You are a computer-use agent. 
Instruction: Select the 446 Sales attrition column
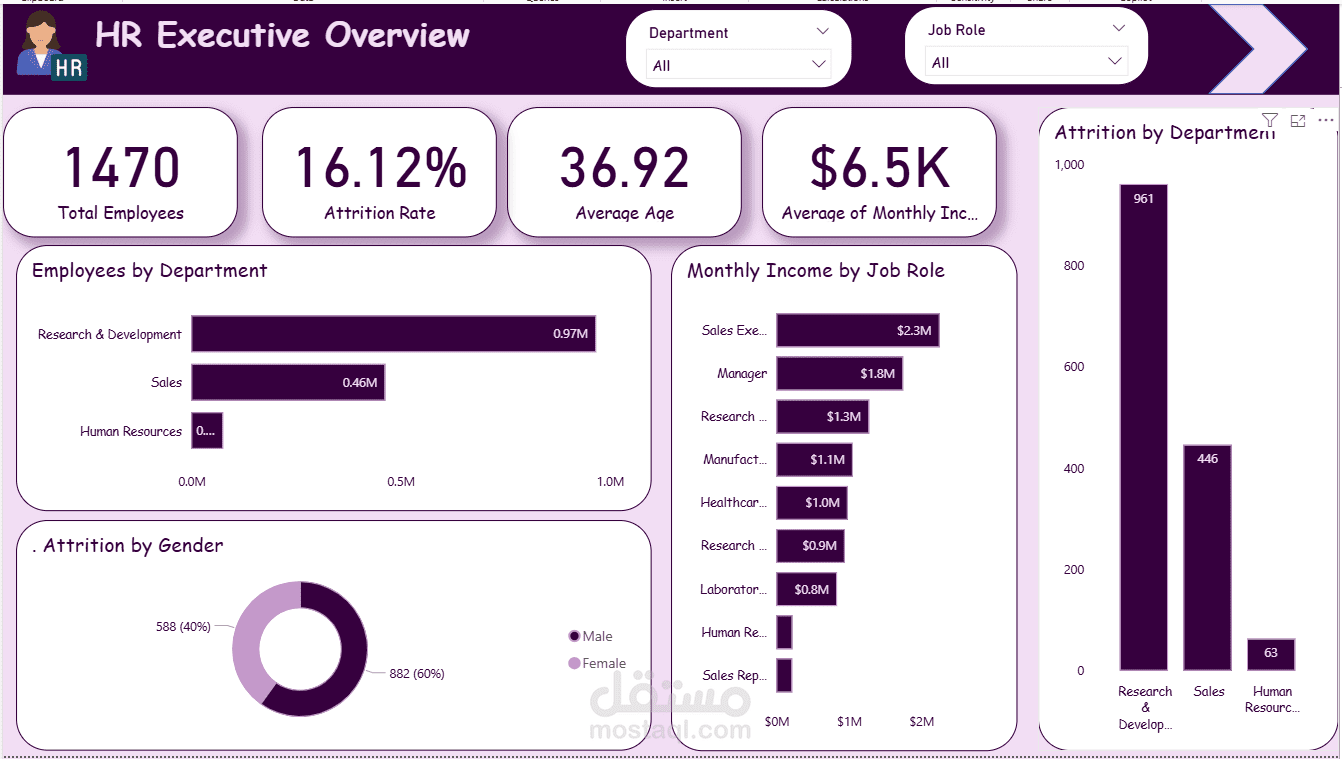click(x=1208, y=558)
